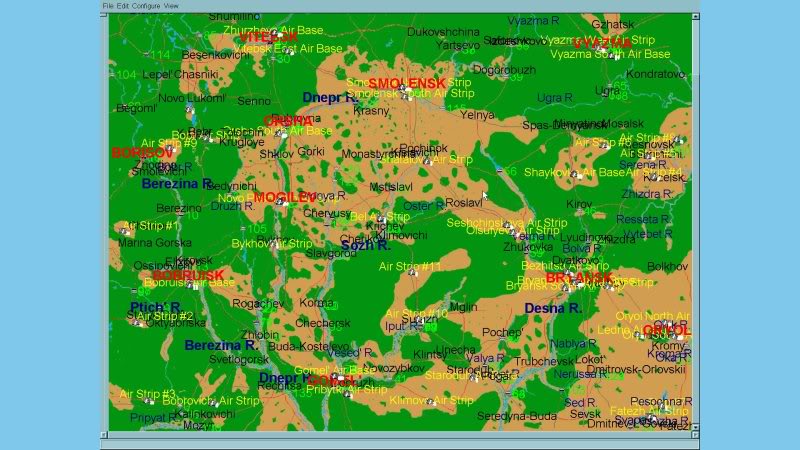Screen dimensions: 800x450
Task: Open the File menu
Action: [x=108, y=6]
